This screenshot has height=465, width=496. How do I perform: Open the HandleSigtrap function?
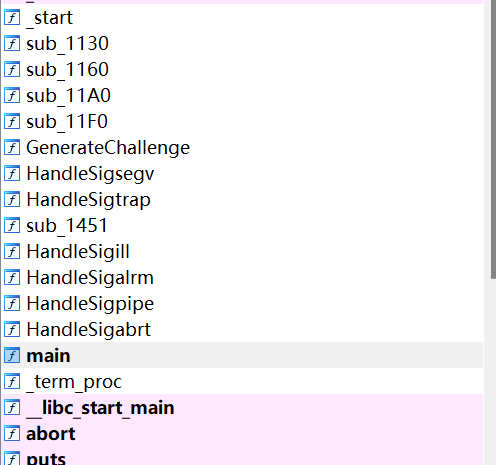pos(243,200)
